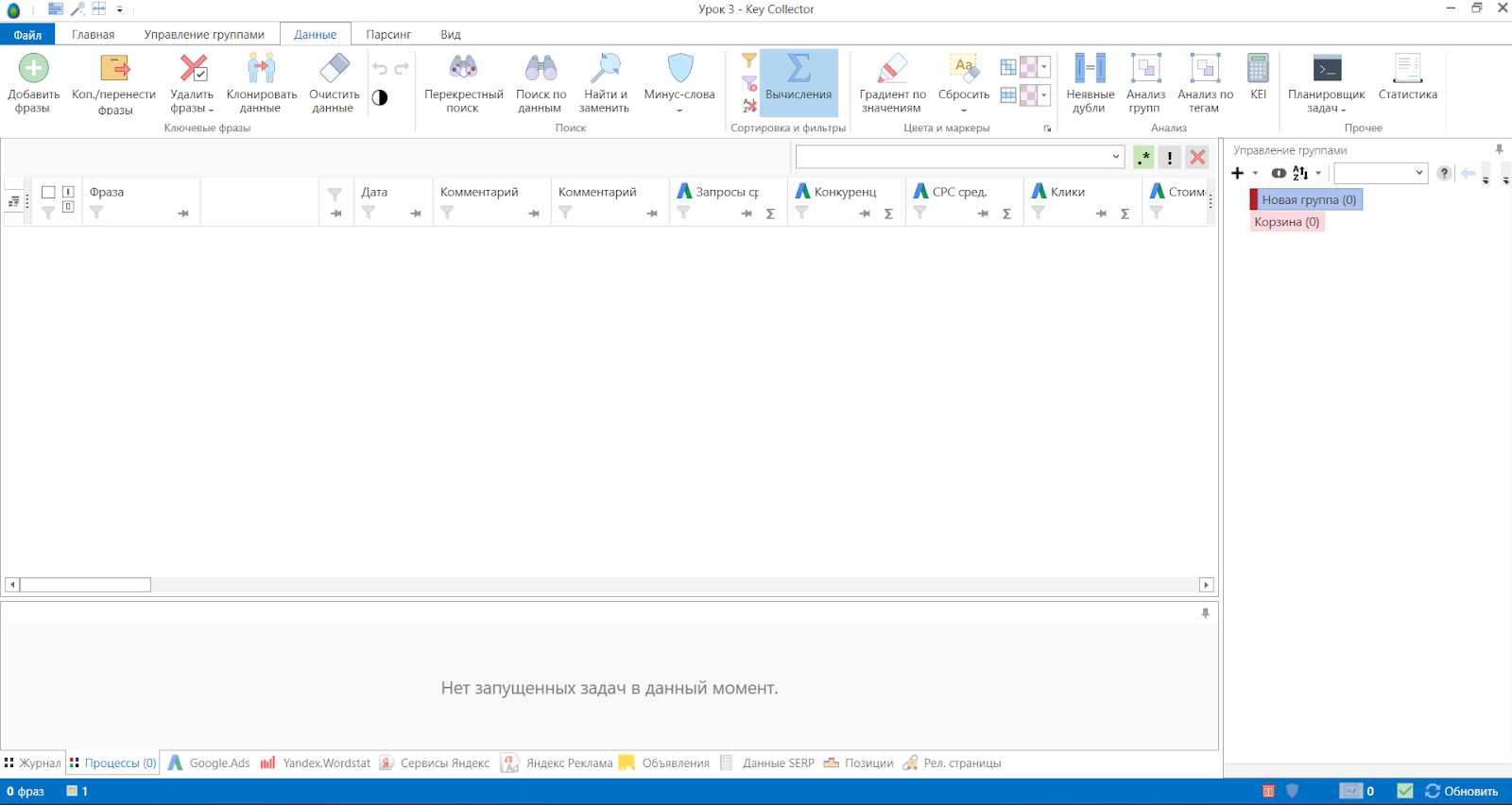The width and height of the screenshot is (1512, 805).
Task: Open lower color marker swatch dropdown
Action: pyautogui.click(x=1043, y=95)
